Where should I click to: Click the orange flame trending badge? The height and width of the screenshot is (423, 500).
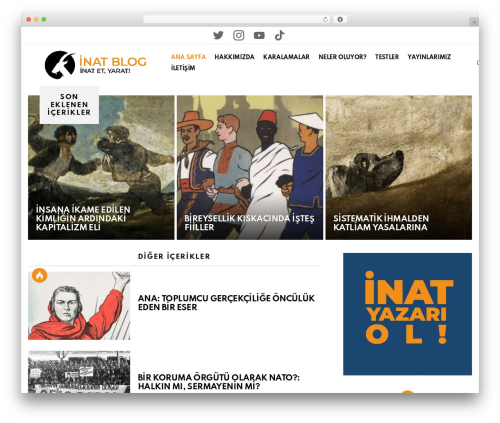pyautogui.click(x=40, y=275)
